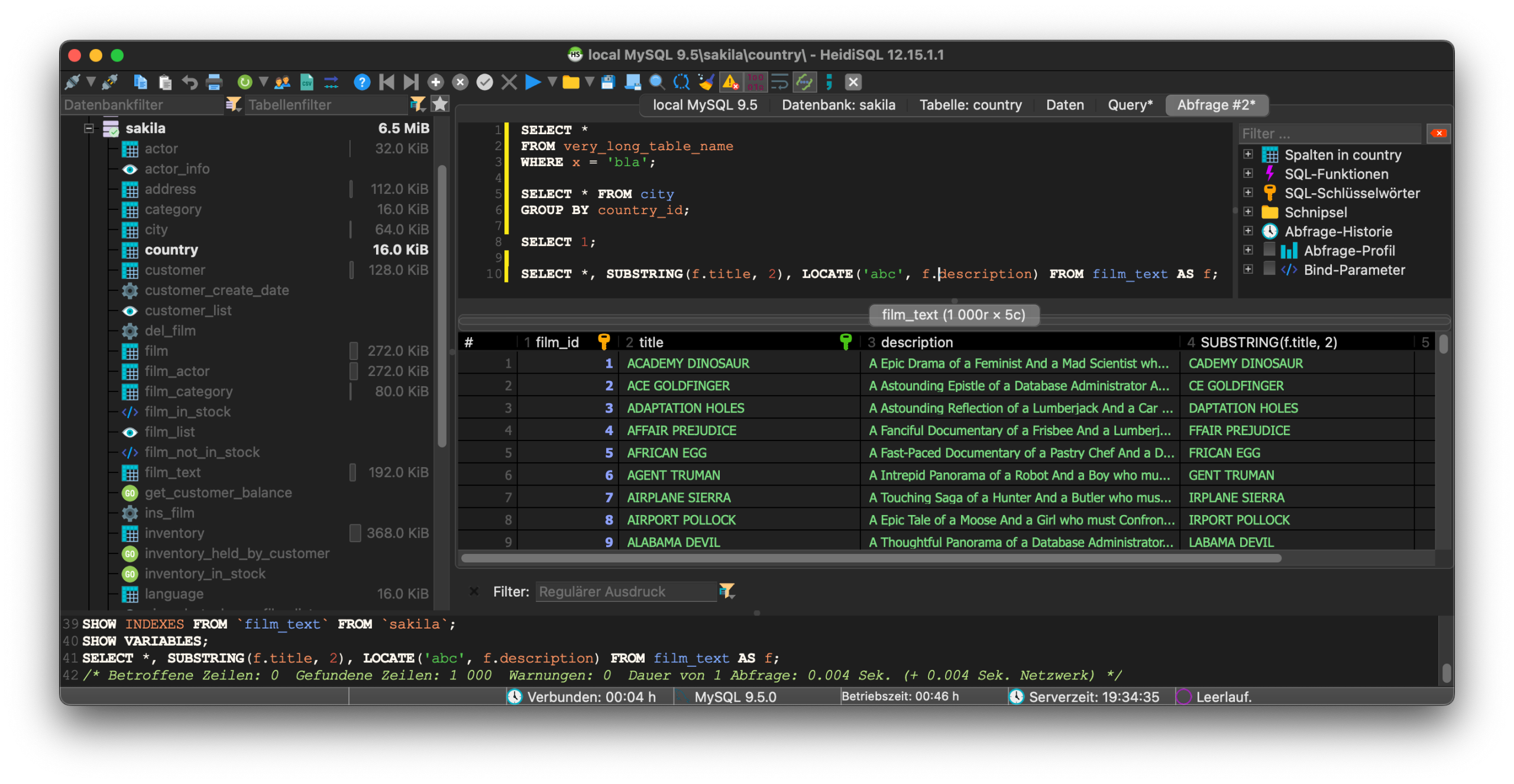Click the Datenbankfilter input field
This screenshot has width=1514, height=784.
point(143,105)
